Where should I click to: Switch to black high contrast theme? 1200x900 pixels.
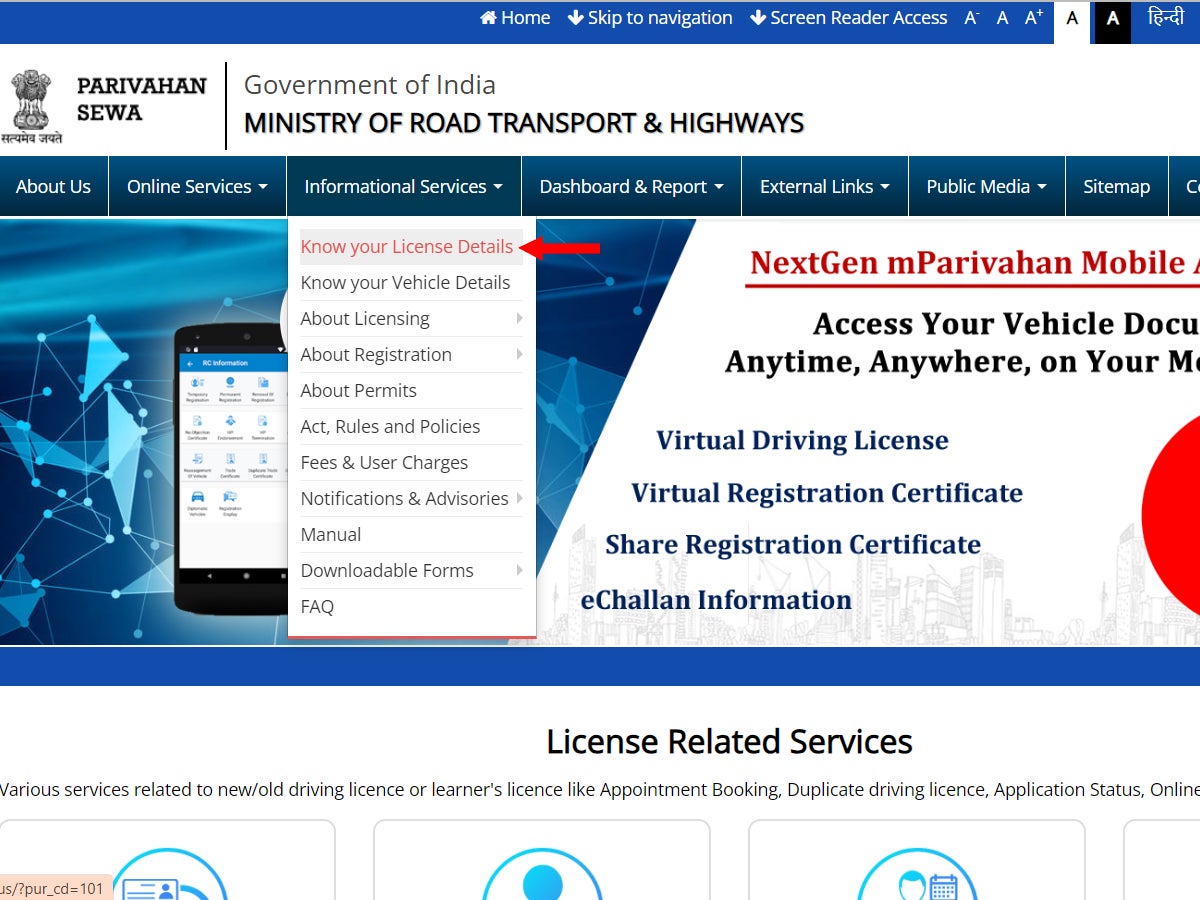click(x=1112, y=19)
